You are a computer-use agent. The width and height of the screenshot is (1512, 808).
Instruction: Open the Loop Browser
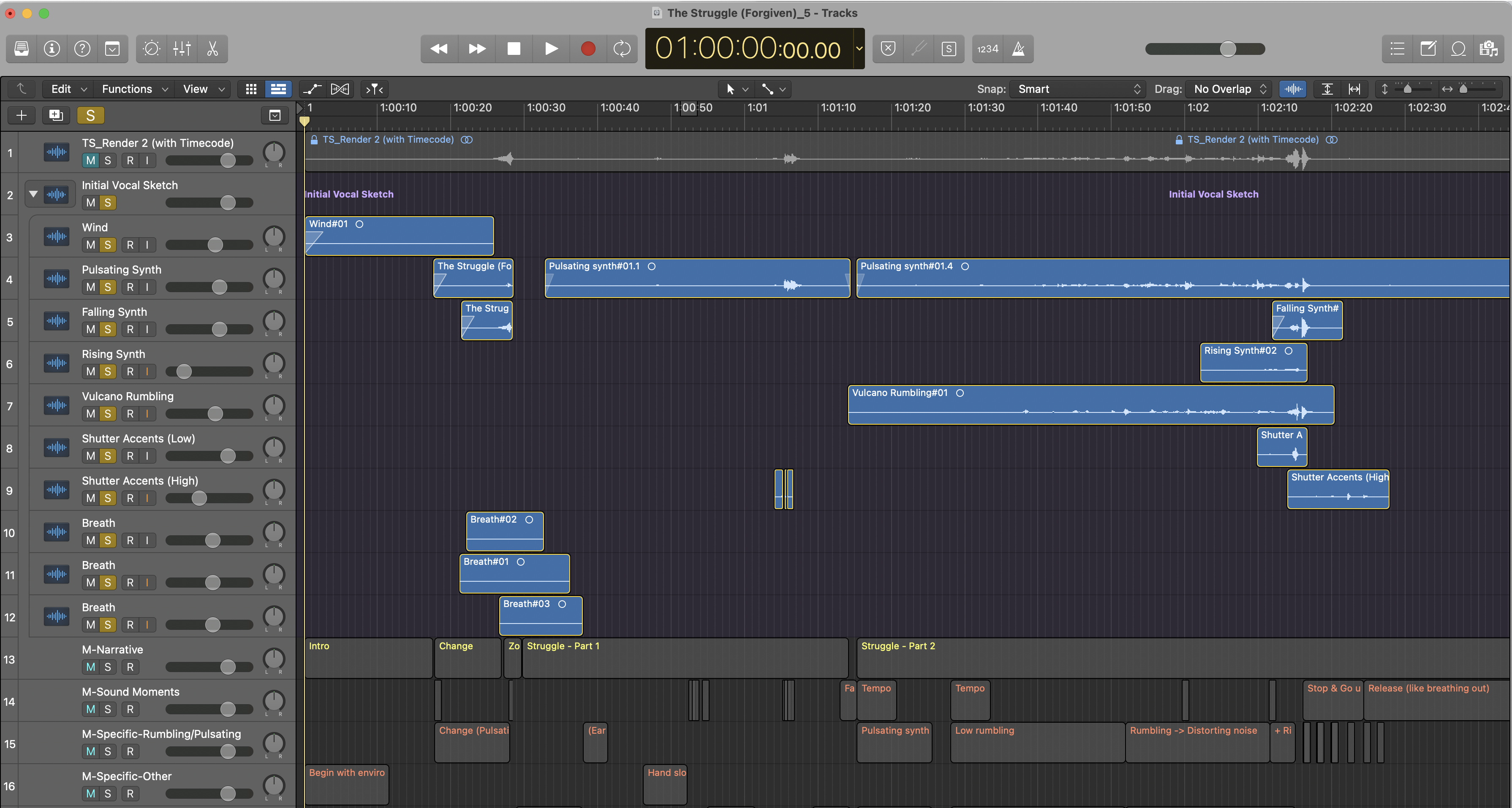1459,49
